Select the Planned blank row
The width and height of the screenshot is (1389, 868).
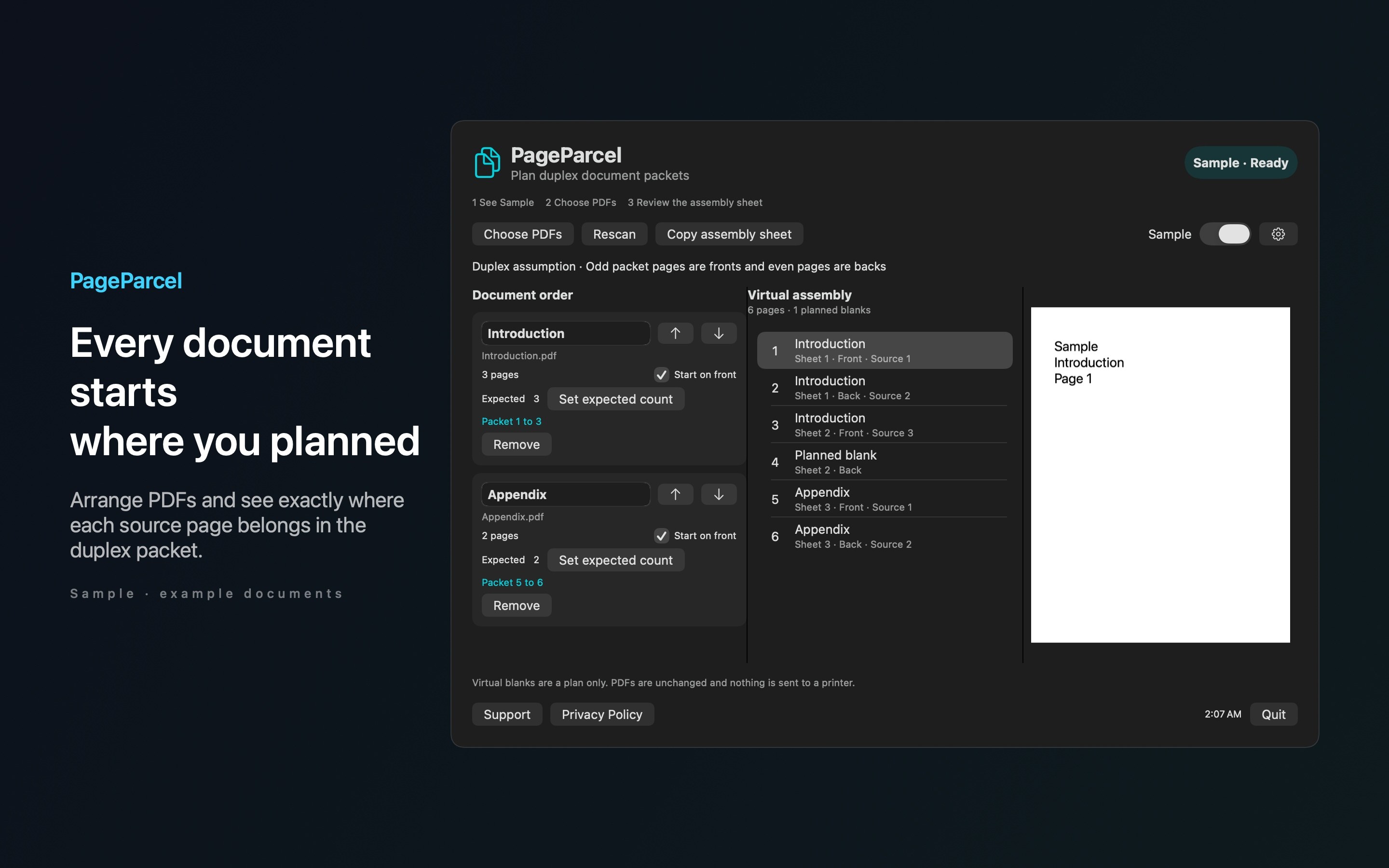885,461
